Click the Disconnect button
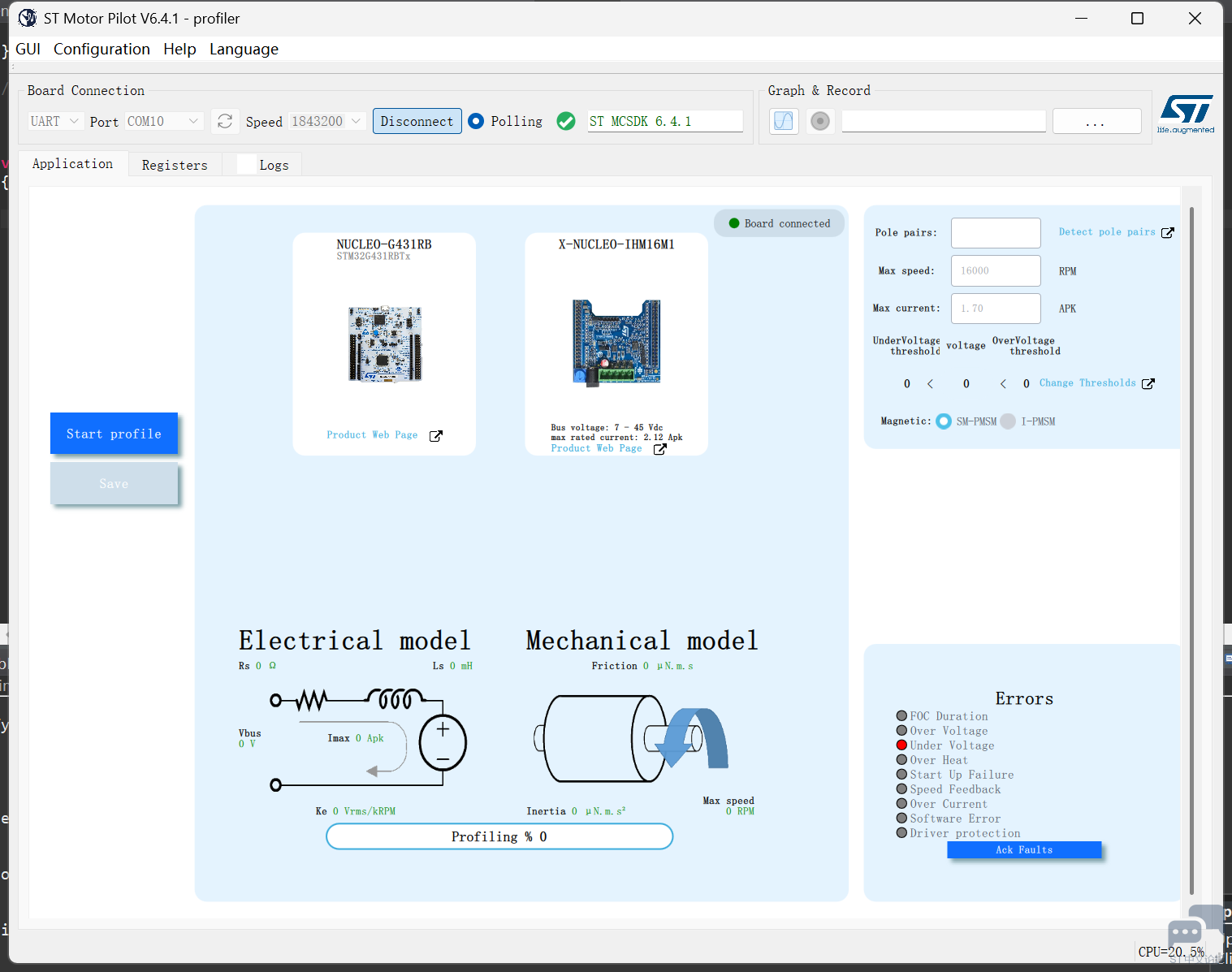This screenshot has height=972, width=1232. [x=417, y=121]
